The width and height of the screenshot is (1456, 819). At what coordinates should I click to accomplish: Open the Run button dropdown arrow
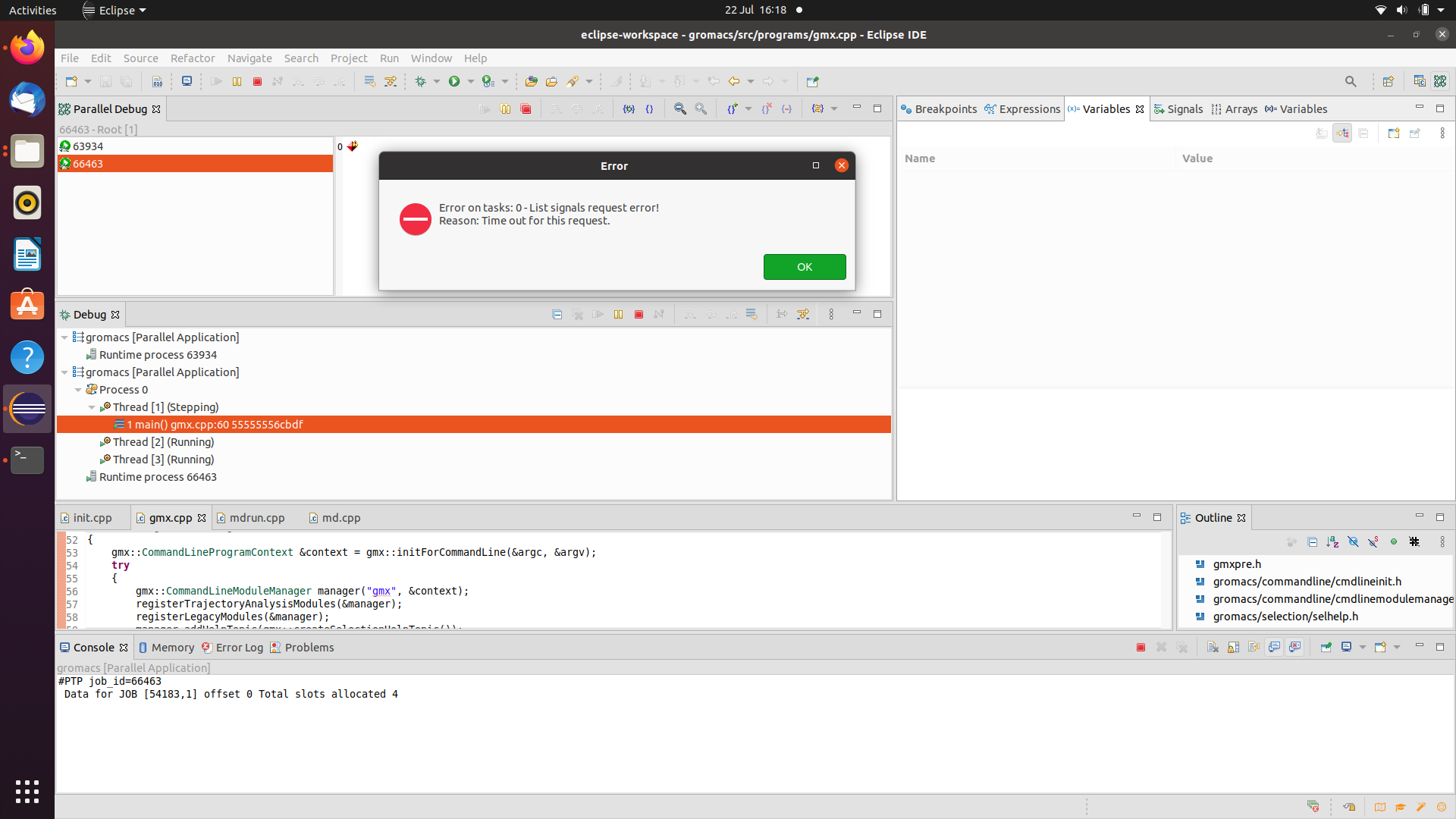[471, 81]
